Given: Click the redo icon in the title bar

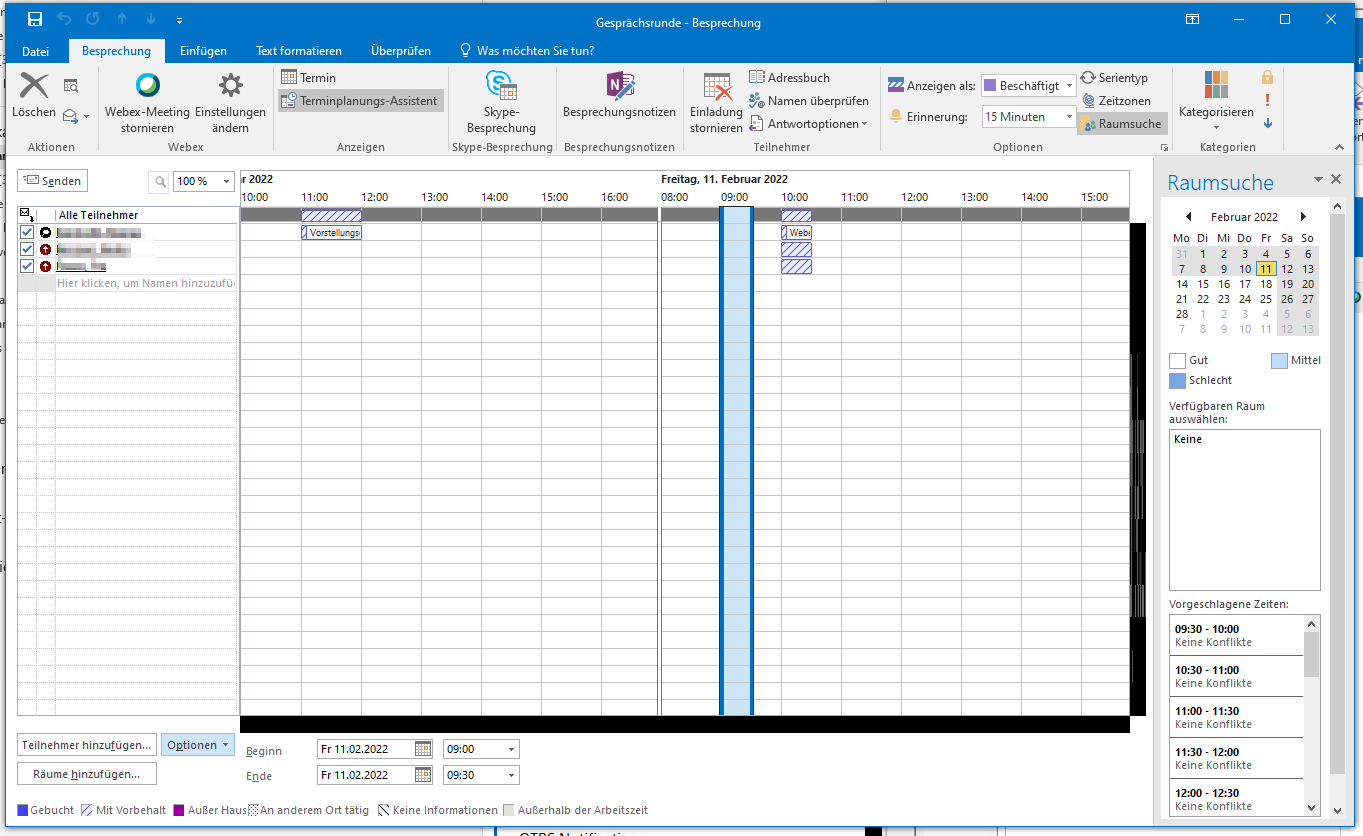Looking at the screenshot, I should 93,19.
